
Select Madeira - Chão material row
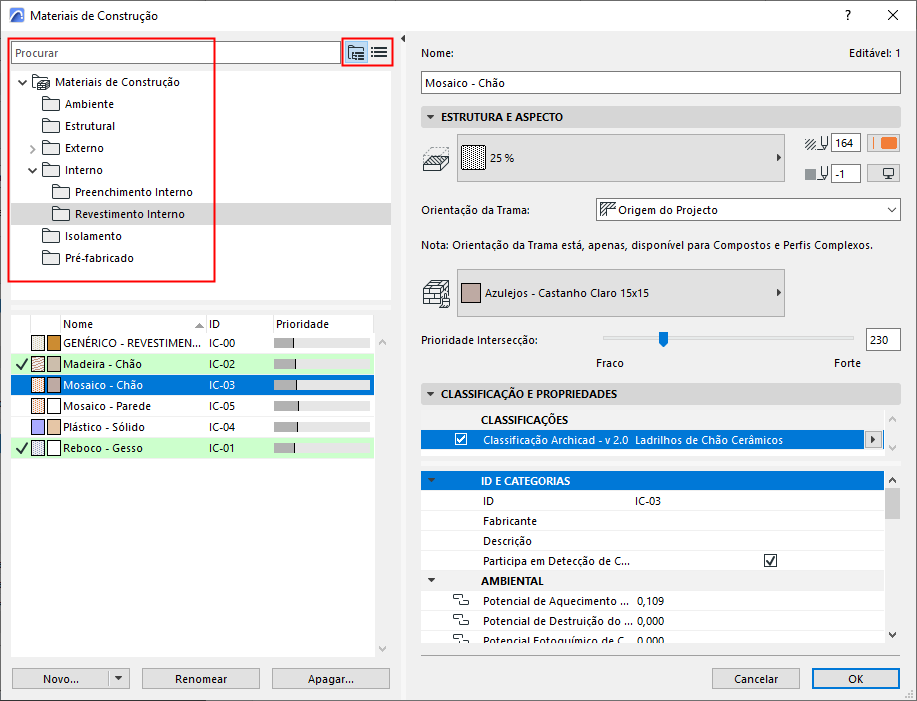[x=192, y=364]
